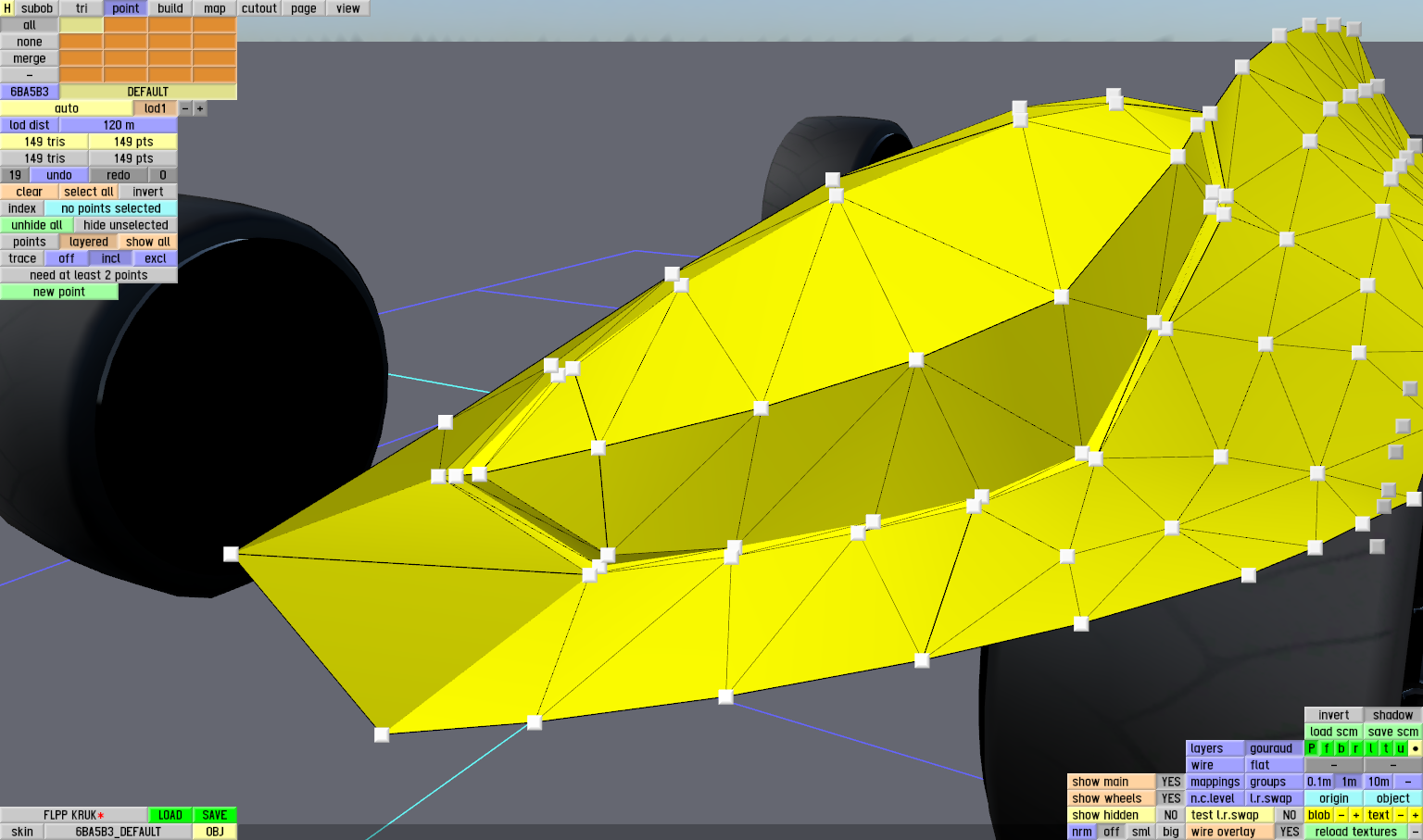1423x840 pixels.
Task: Decrease the lod level with minus
Action: click(x=185, y=108)
